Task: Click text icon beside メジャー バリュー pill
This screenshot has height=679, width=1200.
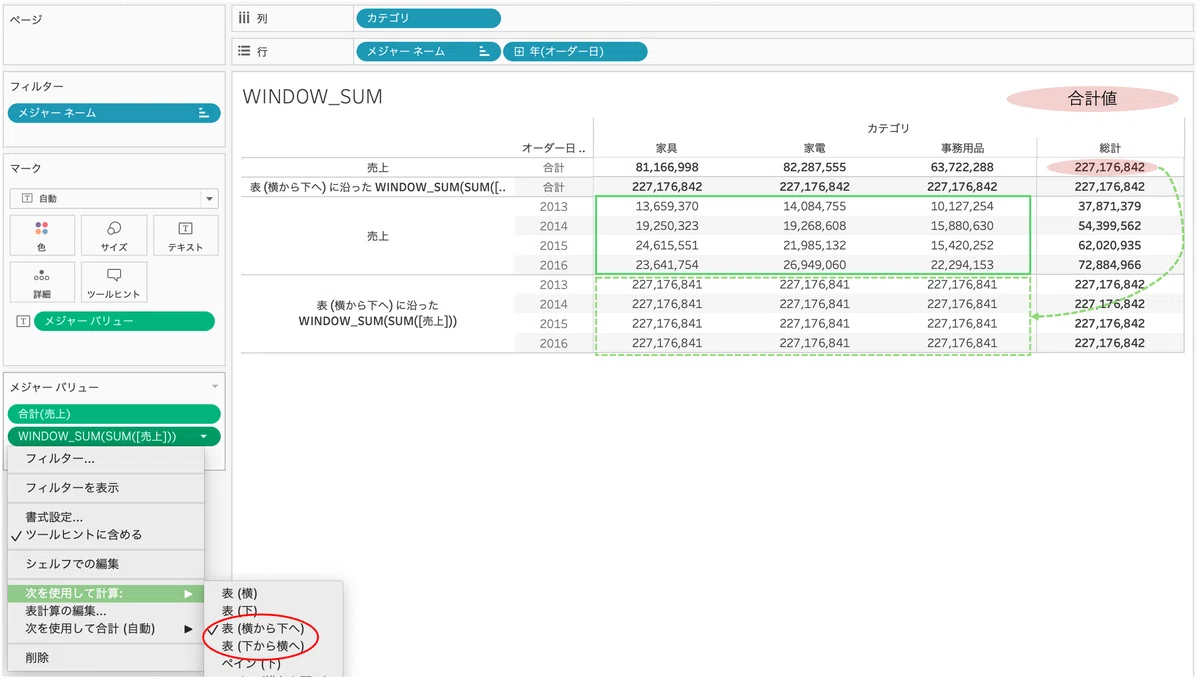Action: [23, 321]
